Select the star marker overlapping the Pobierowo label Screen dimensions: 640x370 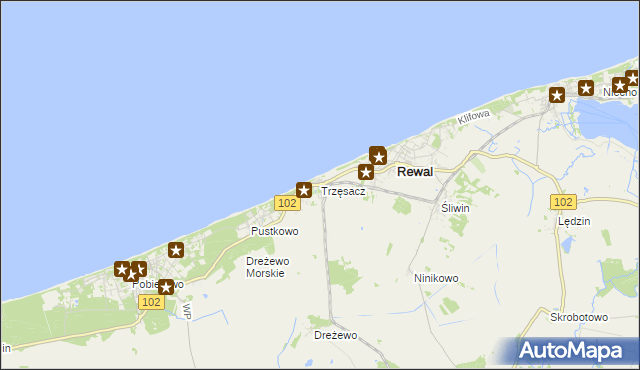[166, 287]
